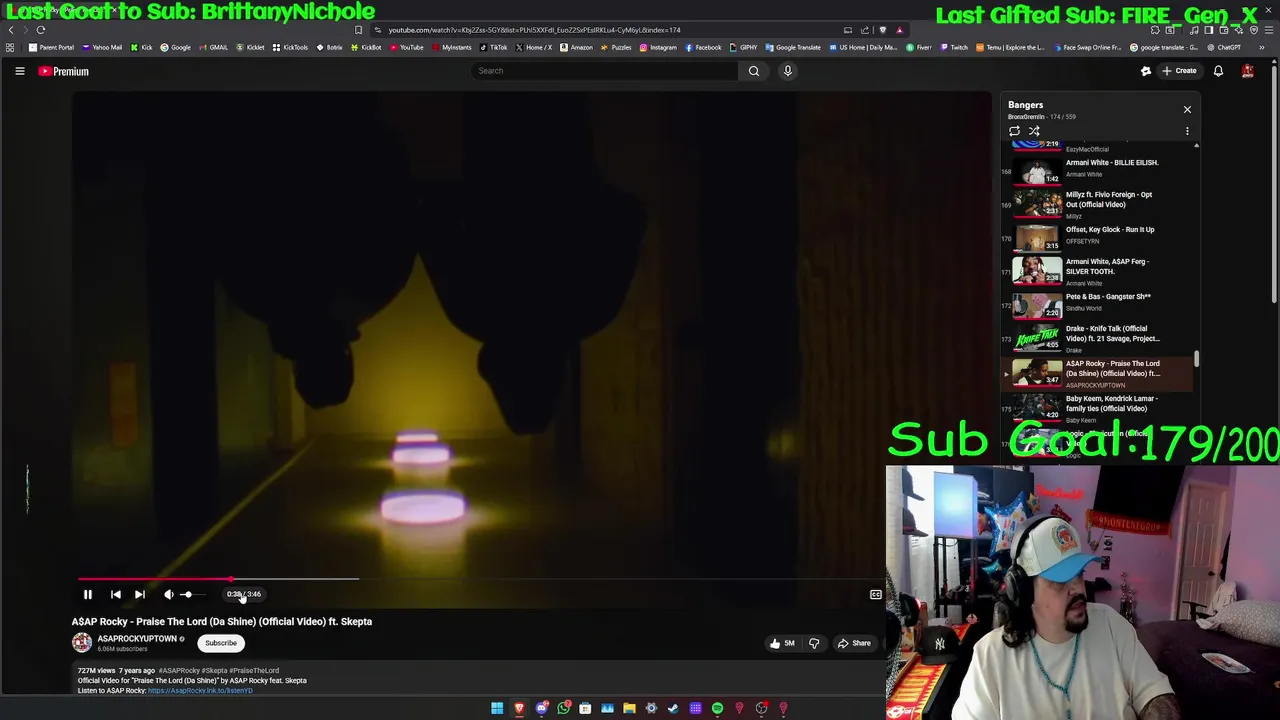The height and width of the screenshot is (720, 1280).
Task: Mute the video volume speaker icon
Action: coord(168,594)
